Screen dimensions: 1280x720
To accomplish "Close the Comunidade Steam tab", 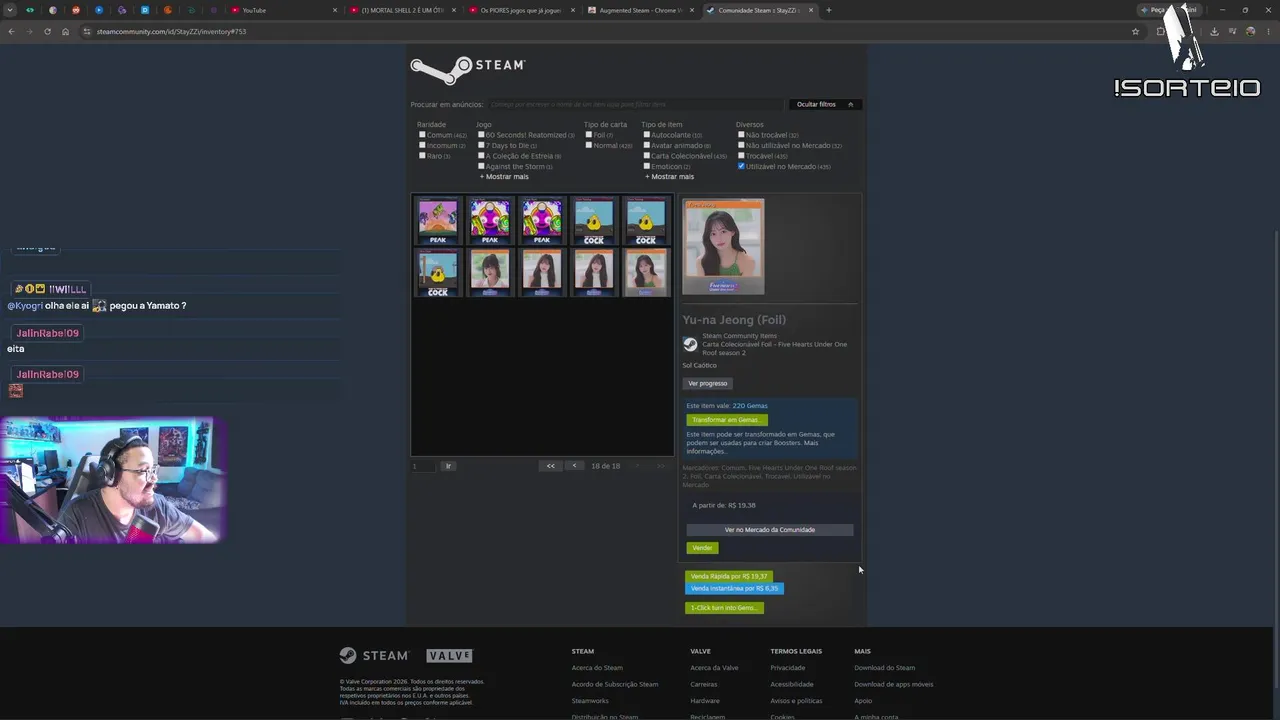I will pyautogui.click(x=811, y=10).
